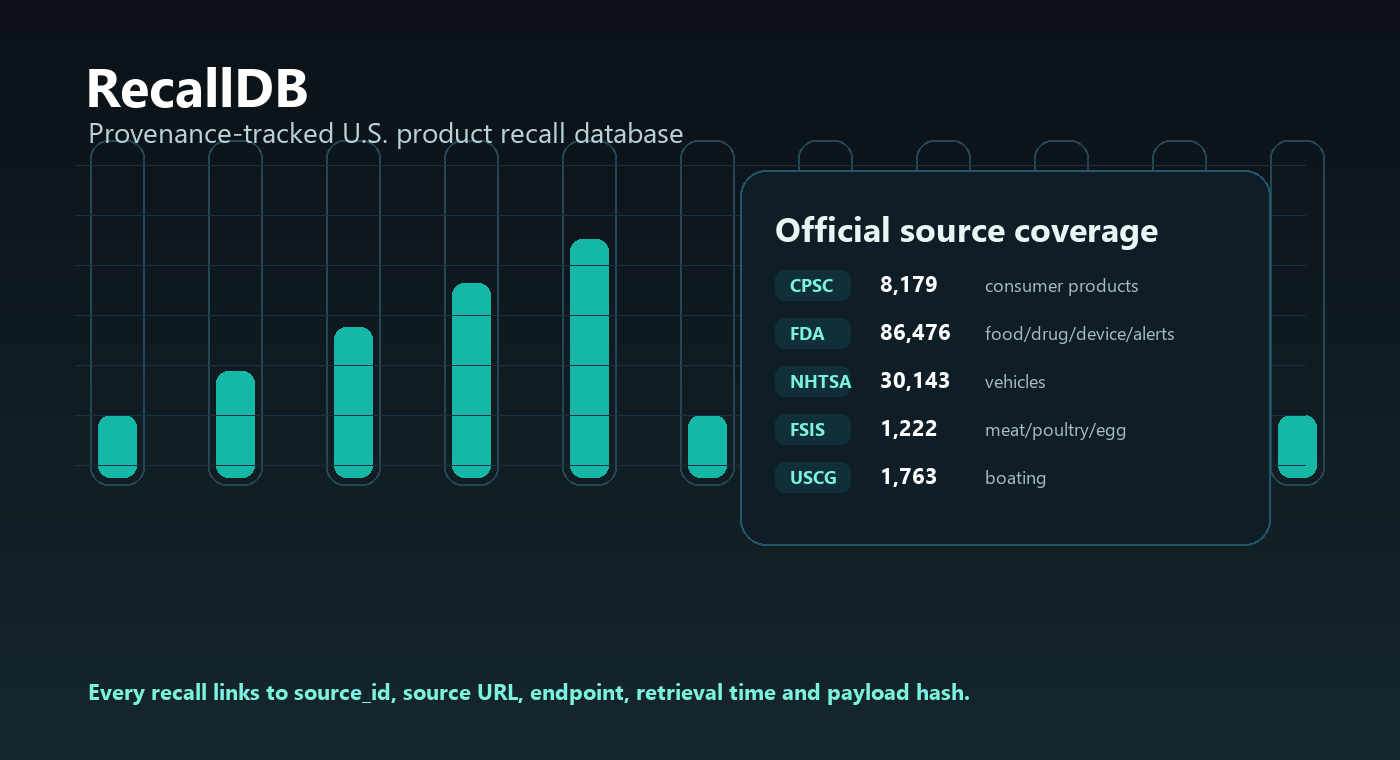Click the tallest teal bar in the chart

(x=589, y=358)
